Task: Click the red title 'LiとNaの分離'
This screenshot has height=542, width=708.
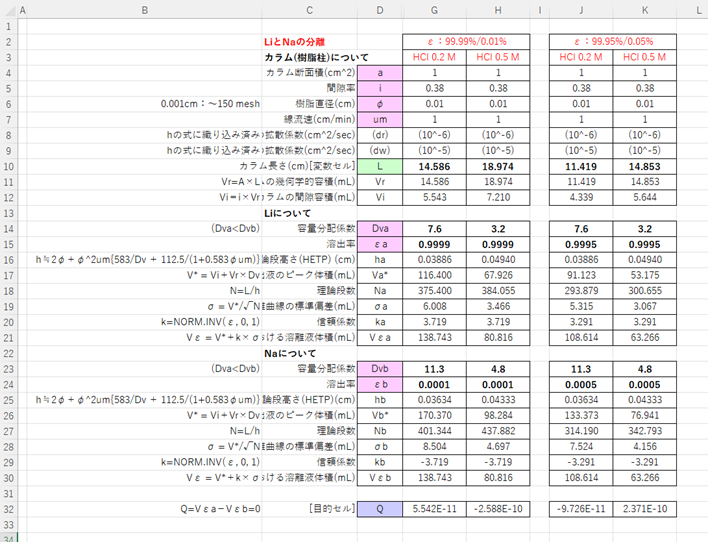Action: 294,42
